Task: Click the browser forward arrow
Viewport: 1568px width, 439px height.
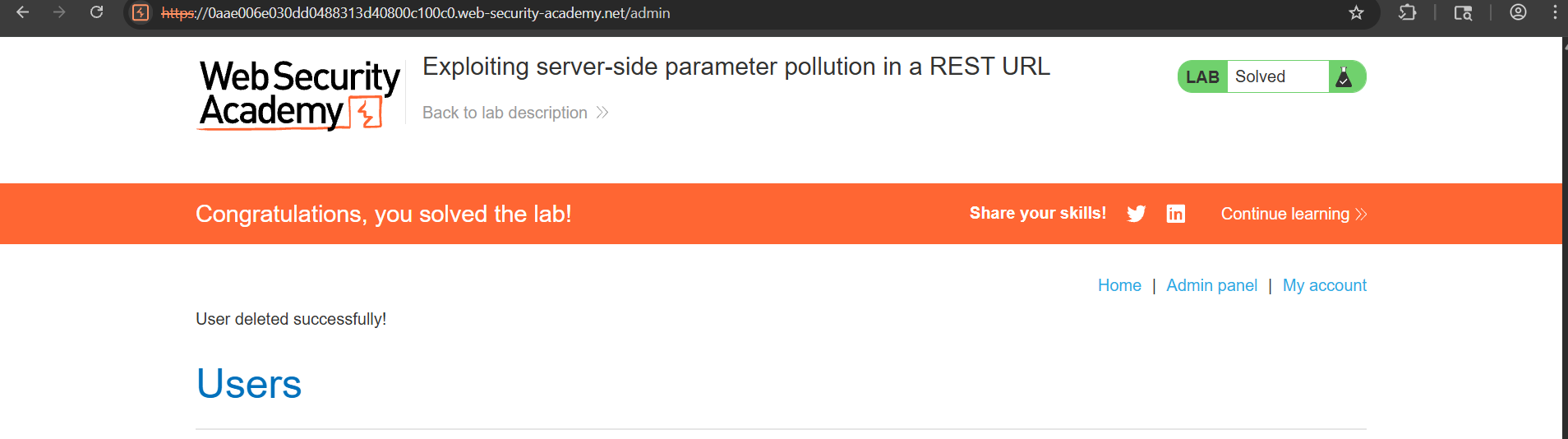Action: tap(59, 12)
